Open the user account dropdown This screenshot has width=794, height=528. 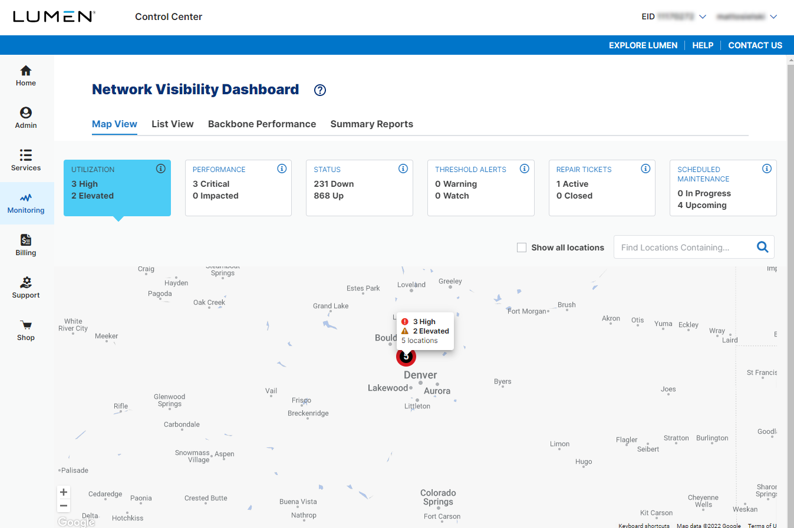click(x=773, y=17)
